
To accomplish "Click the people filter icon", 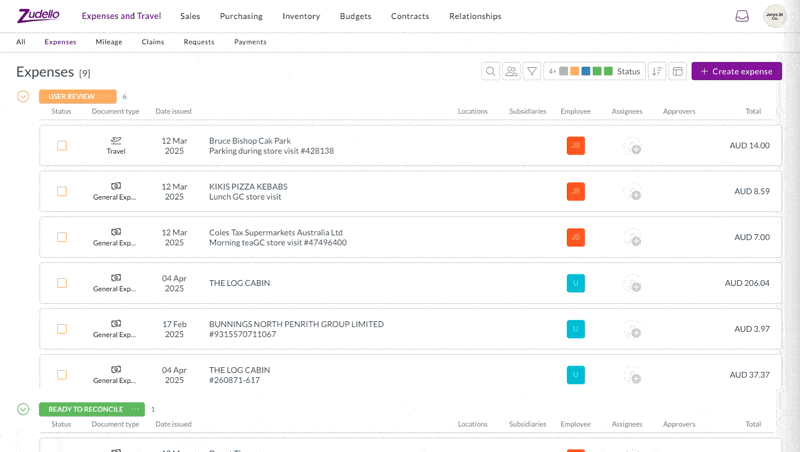I will click(511, 71).
